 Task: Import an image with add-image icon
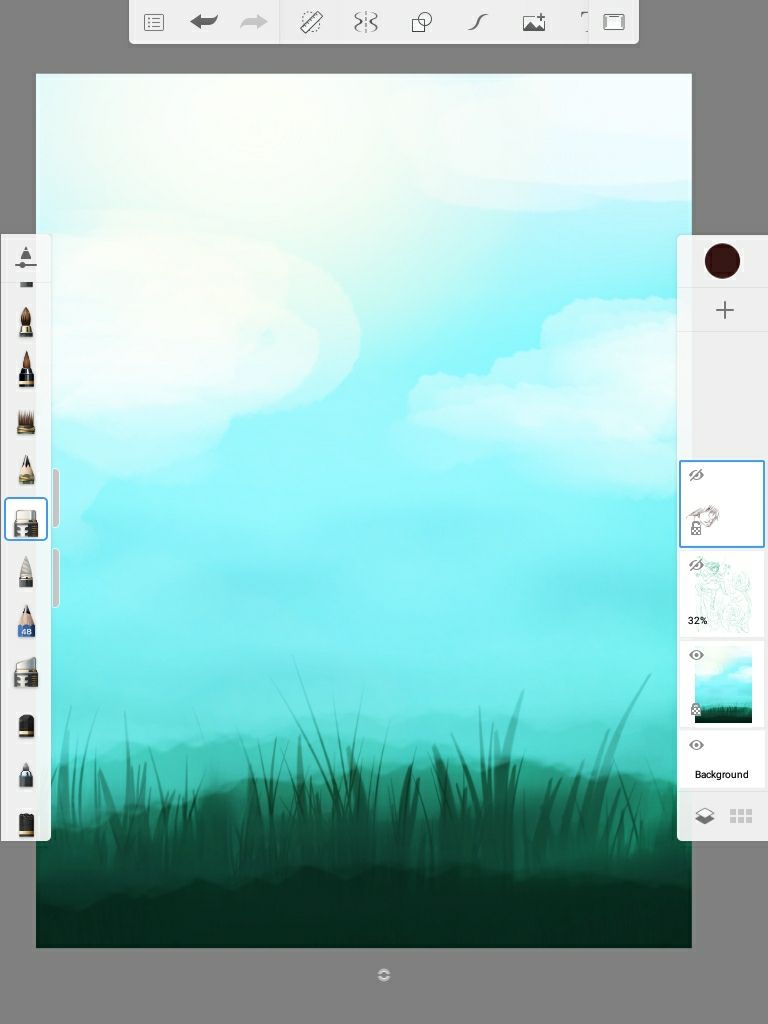(534, 23)
